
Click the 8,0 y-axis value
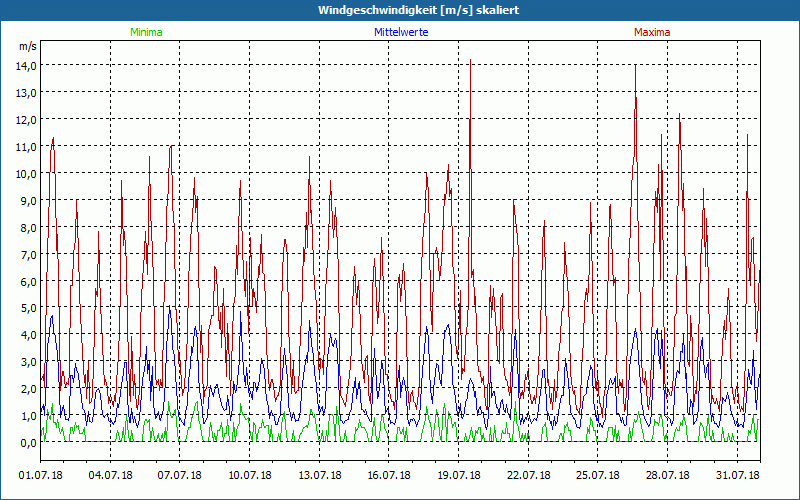(29, 228)
